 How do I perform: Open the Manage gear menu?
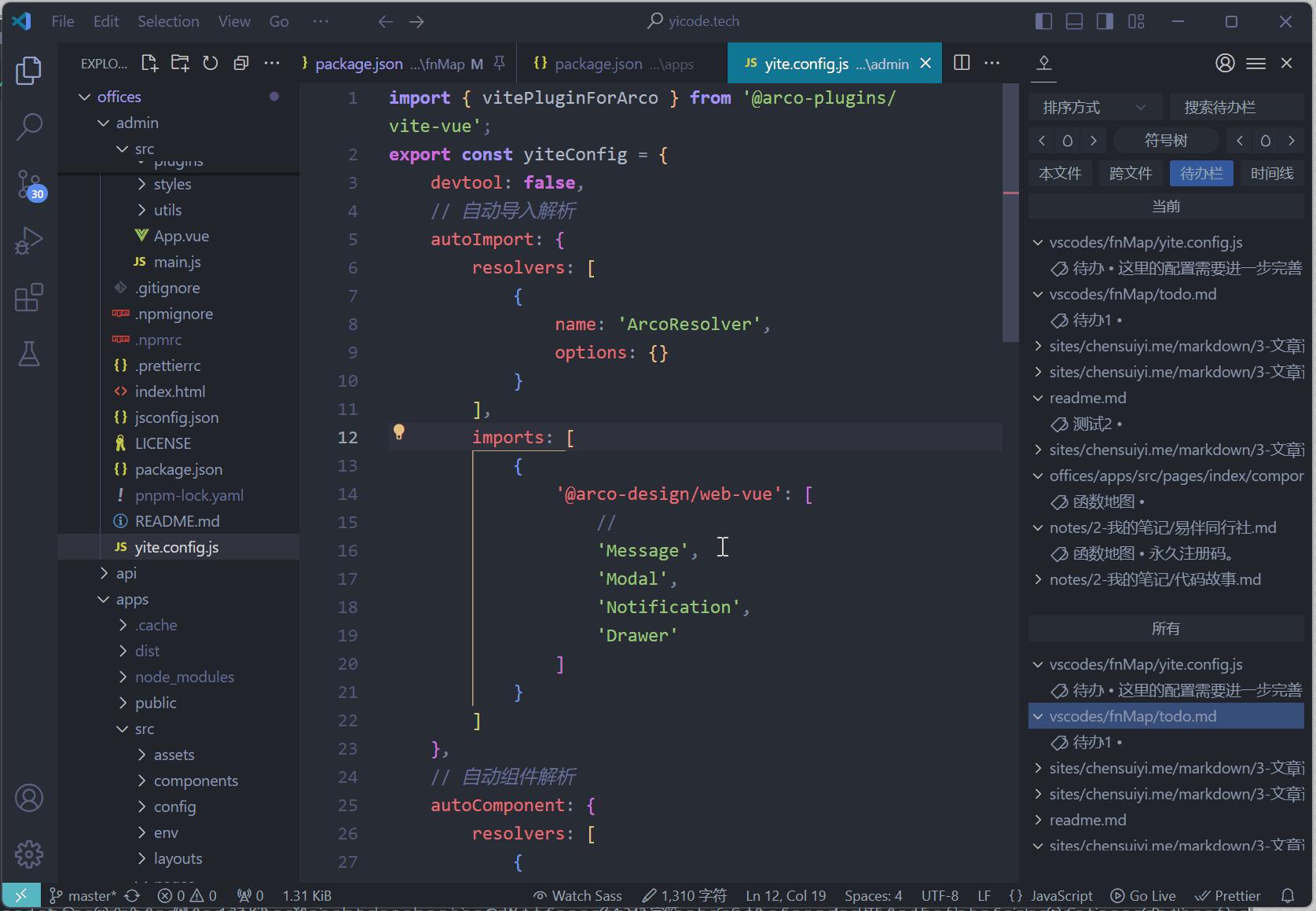click(29, 854)
